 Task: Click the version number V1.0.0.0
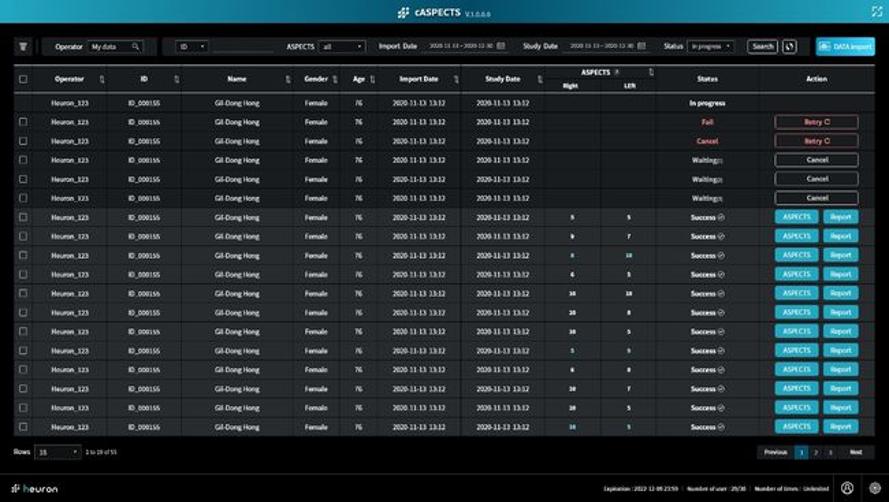point(478,14)
